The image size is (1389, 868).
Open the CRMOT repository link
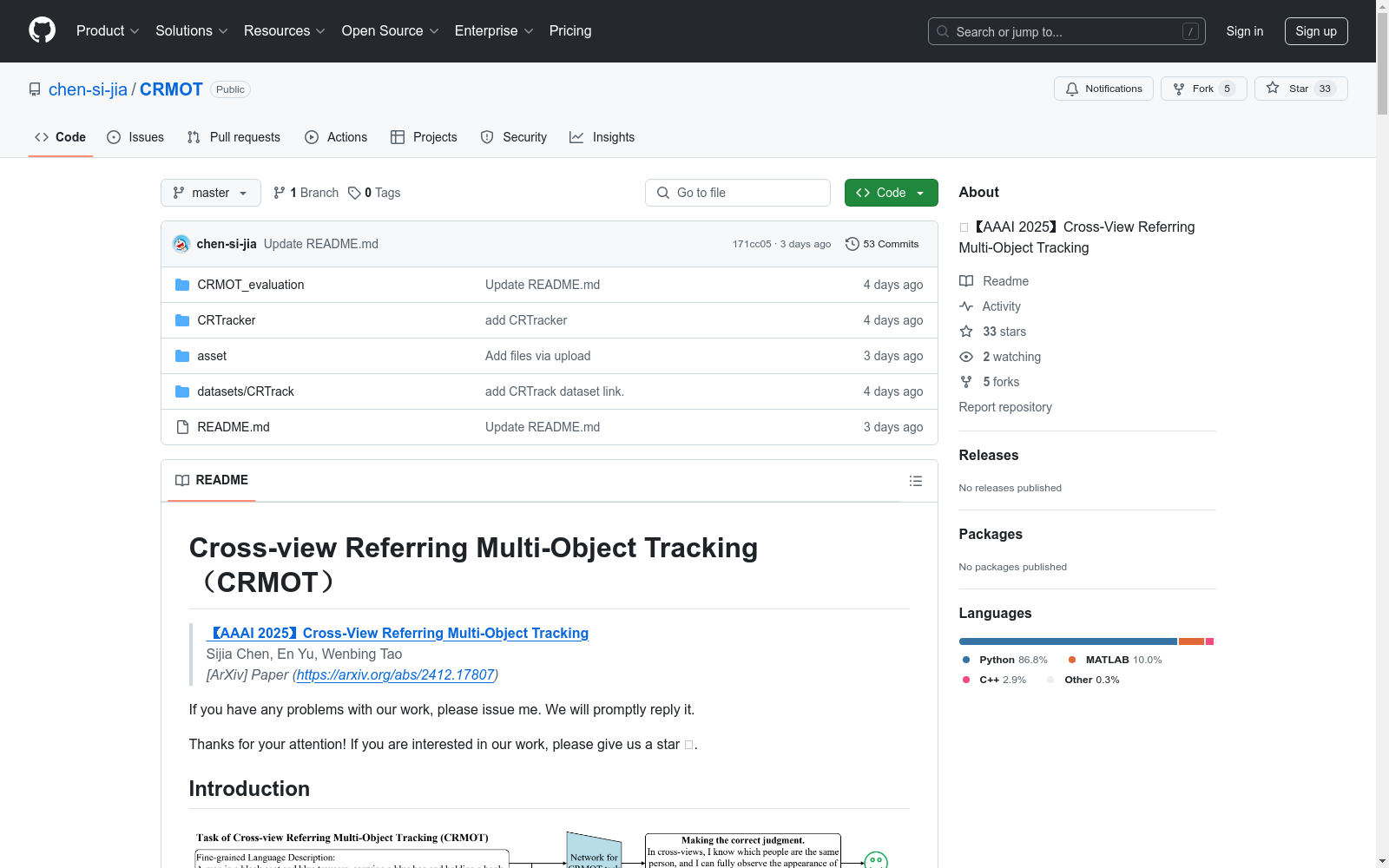pos(171,89)
